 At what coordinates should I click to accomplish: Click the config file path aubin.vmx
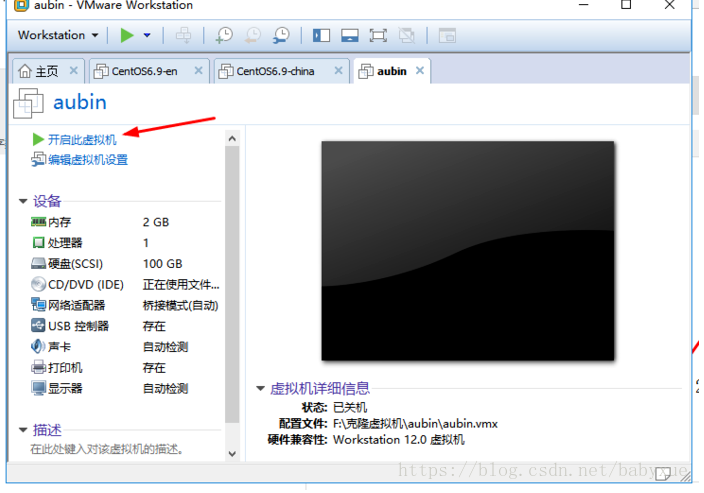415,423
